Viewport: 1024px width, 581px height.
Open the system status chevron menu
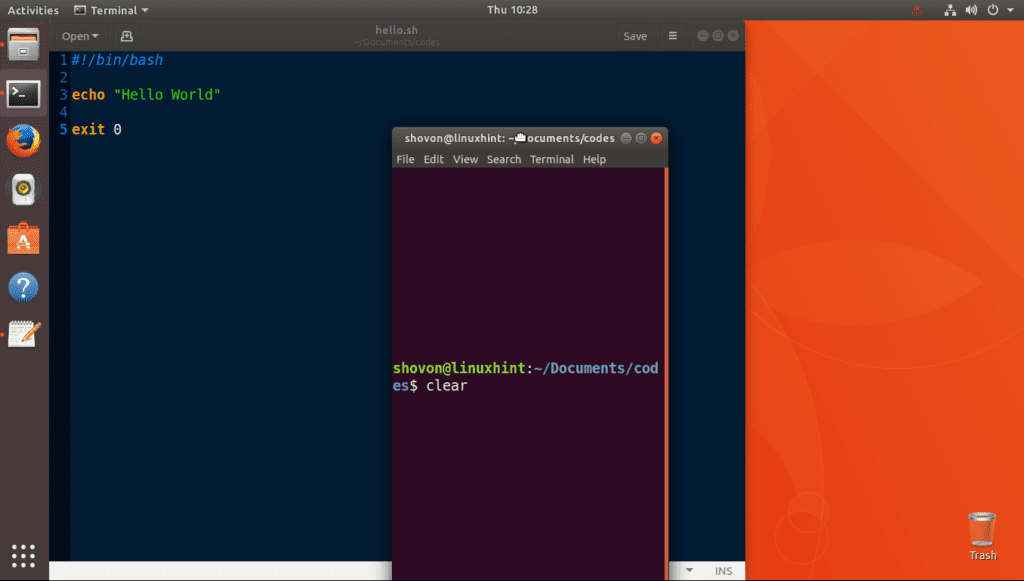point(1009,10)
